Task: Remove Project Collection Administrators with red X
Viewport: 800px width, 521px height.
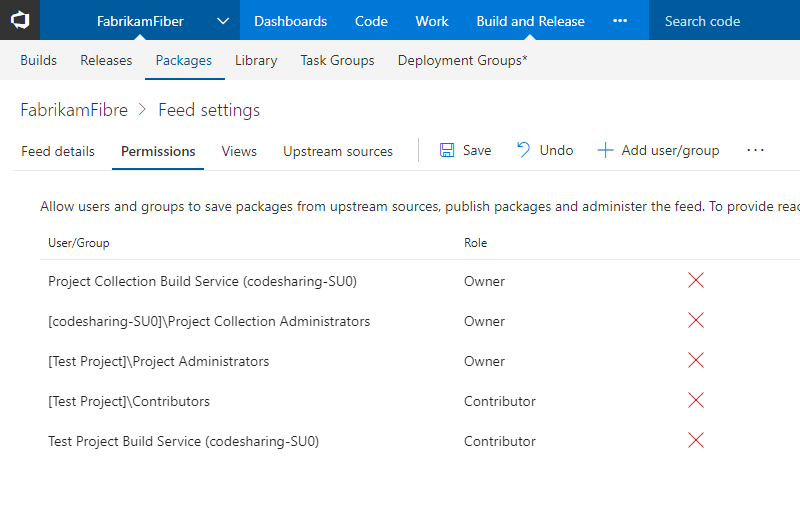Action: pos(696,320)
